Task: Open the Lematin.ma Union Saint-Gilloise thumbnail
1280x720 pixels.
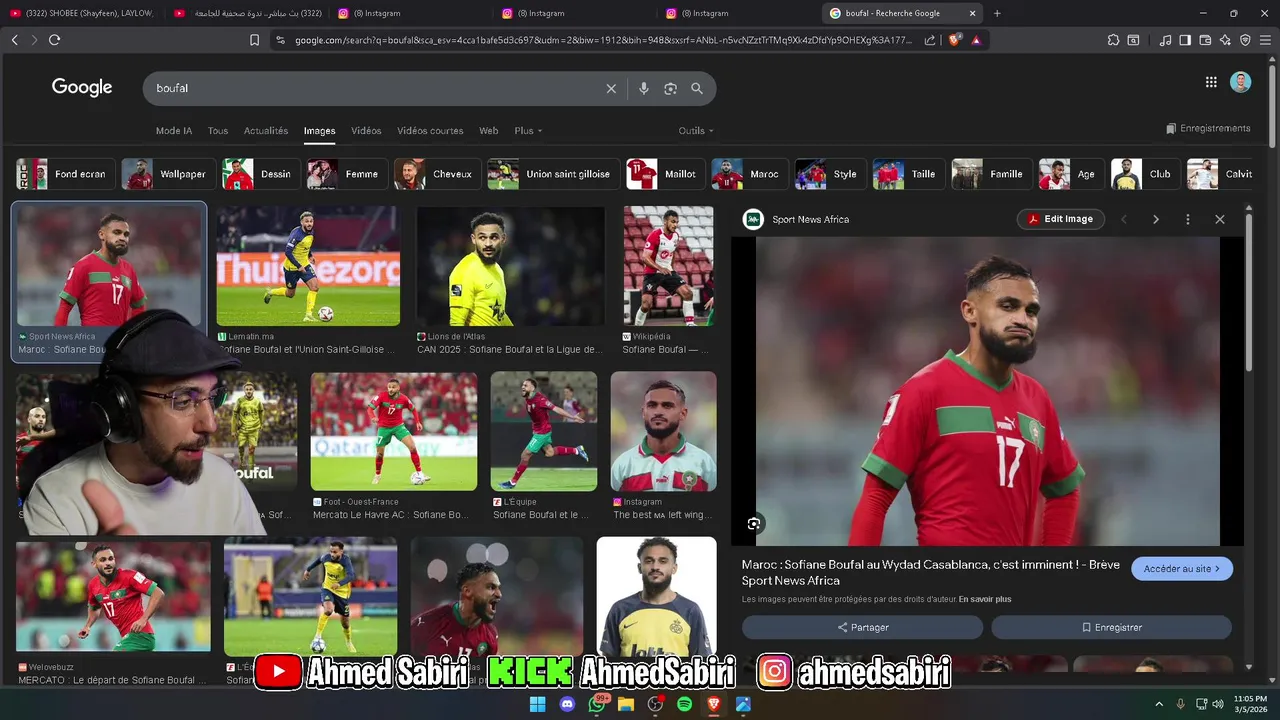Action: 308,266
